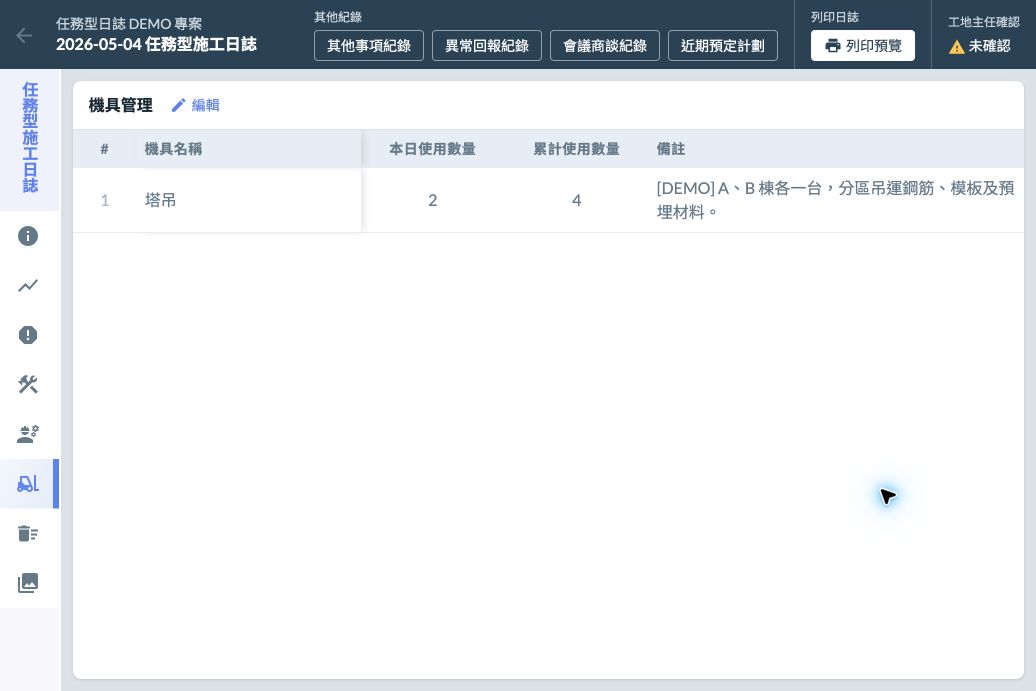Screen dimensions: 1036x691
Task: Click the 2026-05-04 任務型施工日誌 title
Action: pyautogui.click(x=157, y=44)
